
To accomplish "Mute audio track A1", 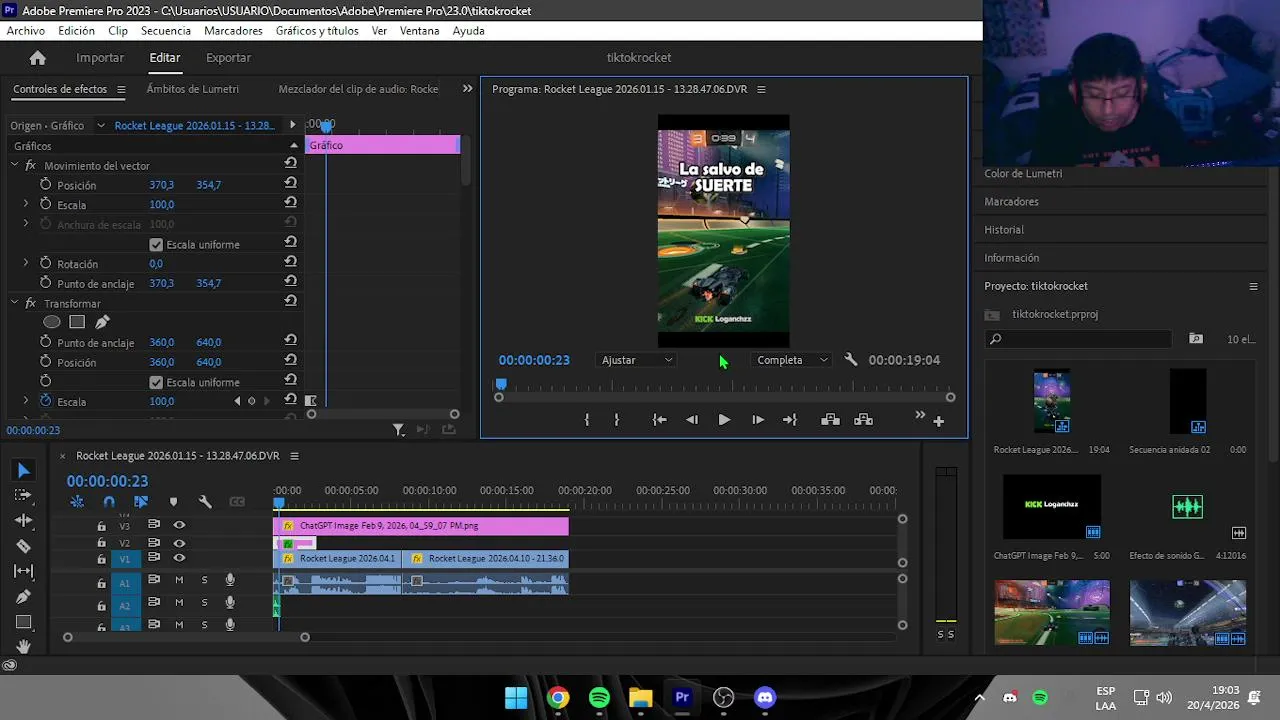I will click(x=179, y=580).
